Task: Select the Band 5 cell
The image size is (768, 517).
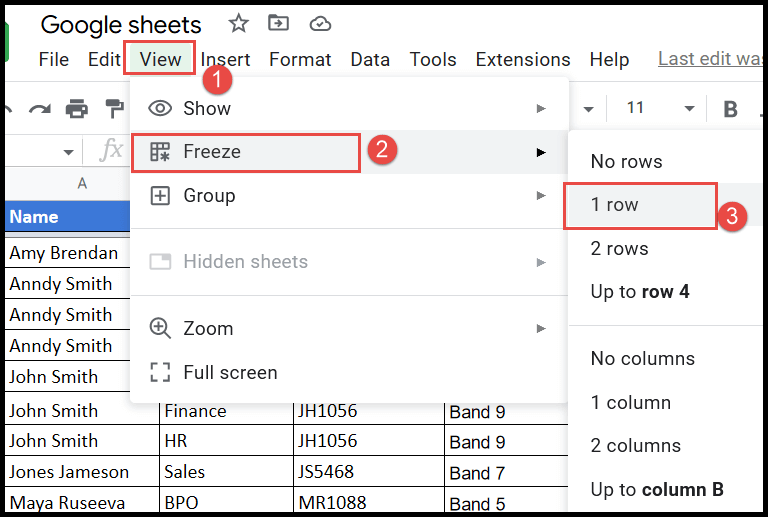Action: [506, 502]
